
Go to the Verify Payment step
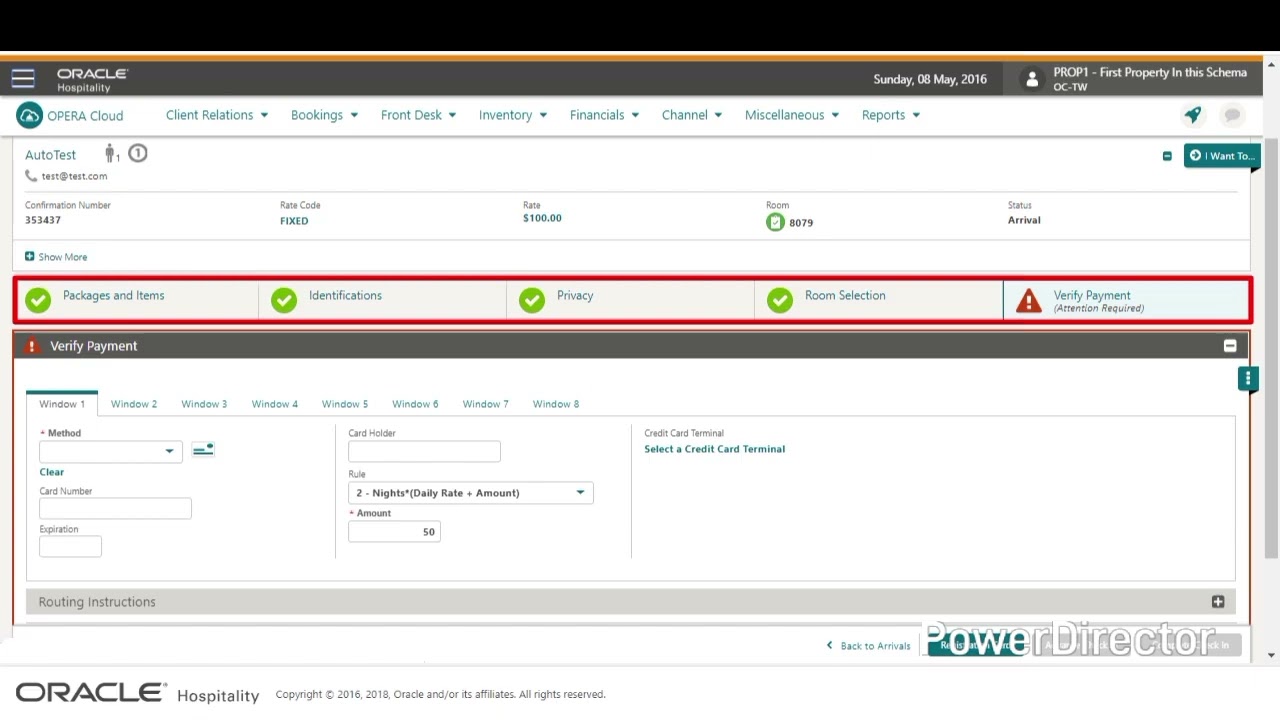tap(1126, 300)
